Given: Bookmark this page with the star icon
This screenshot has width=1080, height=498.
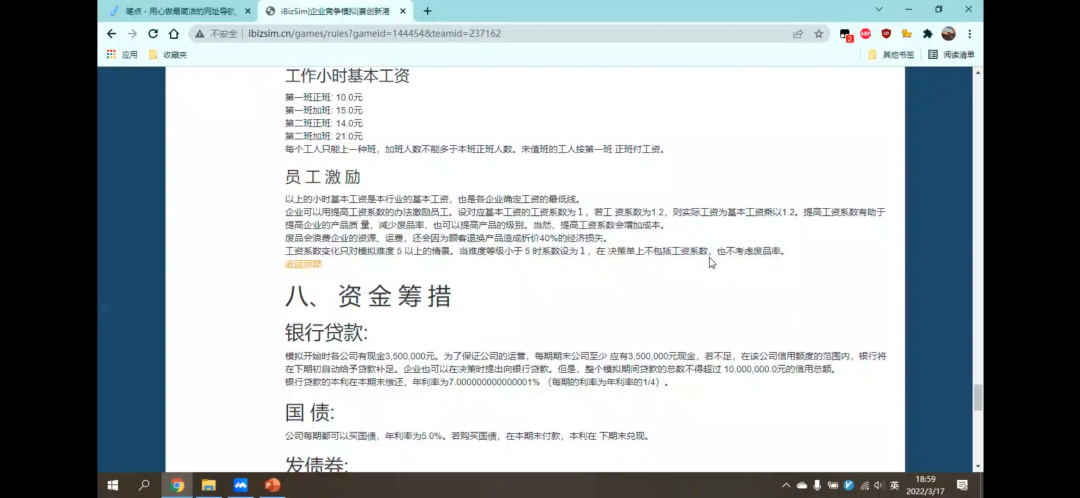Looking at the screenshot, I should pyautogui.click(x=818, y=33).
